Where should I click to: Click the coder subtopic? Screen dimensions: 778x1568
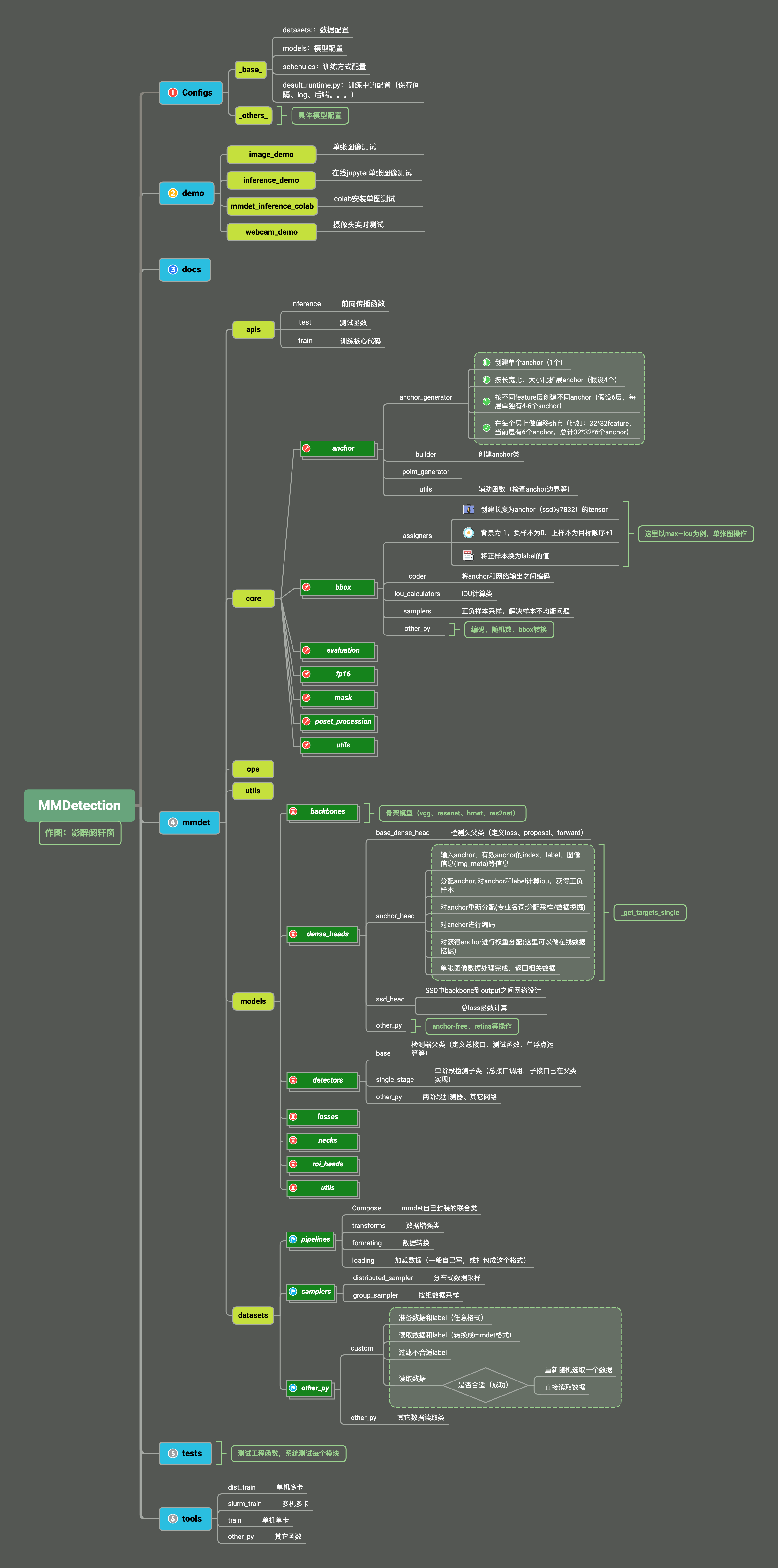417,576
